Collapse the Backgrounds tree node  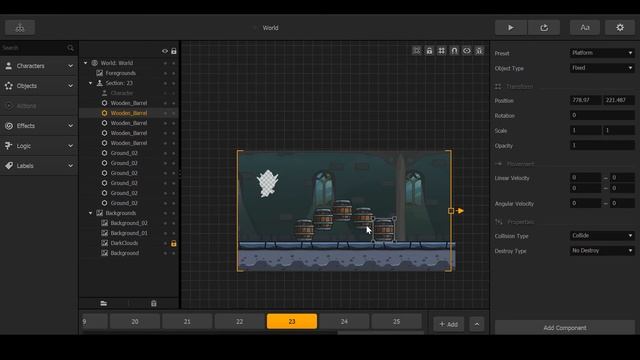(91, 213)
